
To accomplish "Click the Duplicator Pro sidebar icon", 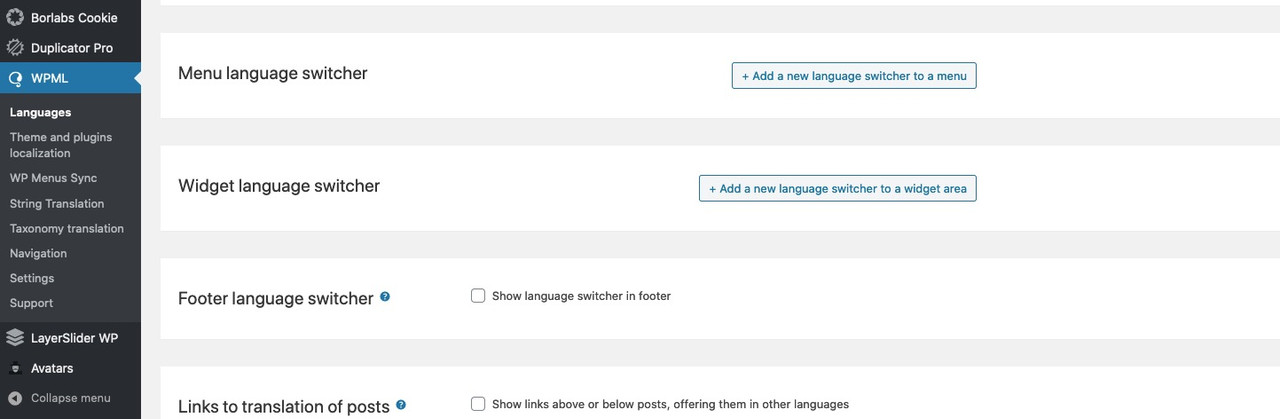I will [x=15, y=48].
